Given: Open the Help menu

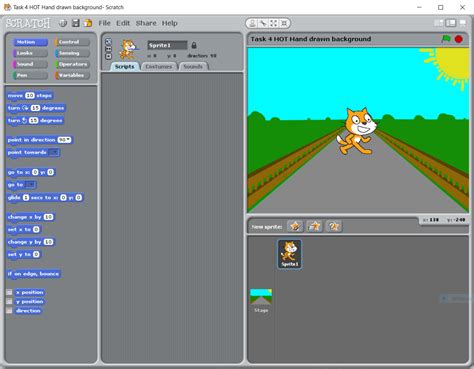Looking at the screenshot, I should [x=170, y=23].
